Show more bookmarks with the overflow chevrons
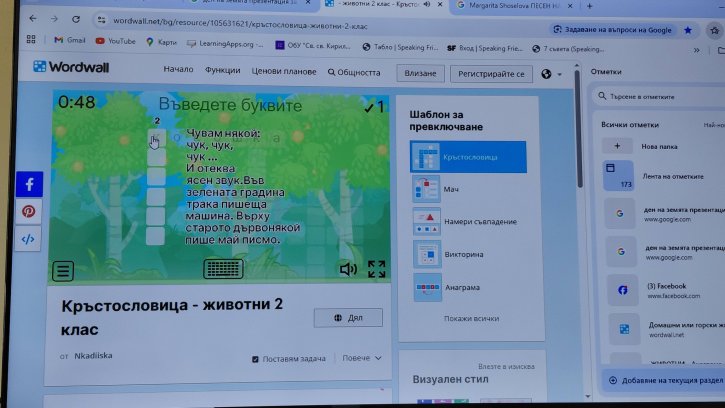The width and height of the screenshot is (725, 408). (x=696, y=50)
